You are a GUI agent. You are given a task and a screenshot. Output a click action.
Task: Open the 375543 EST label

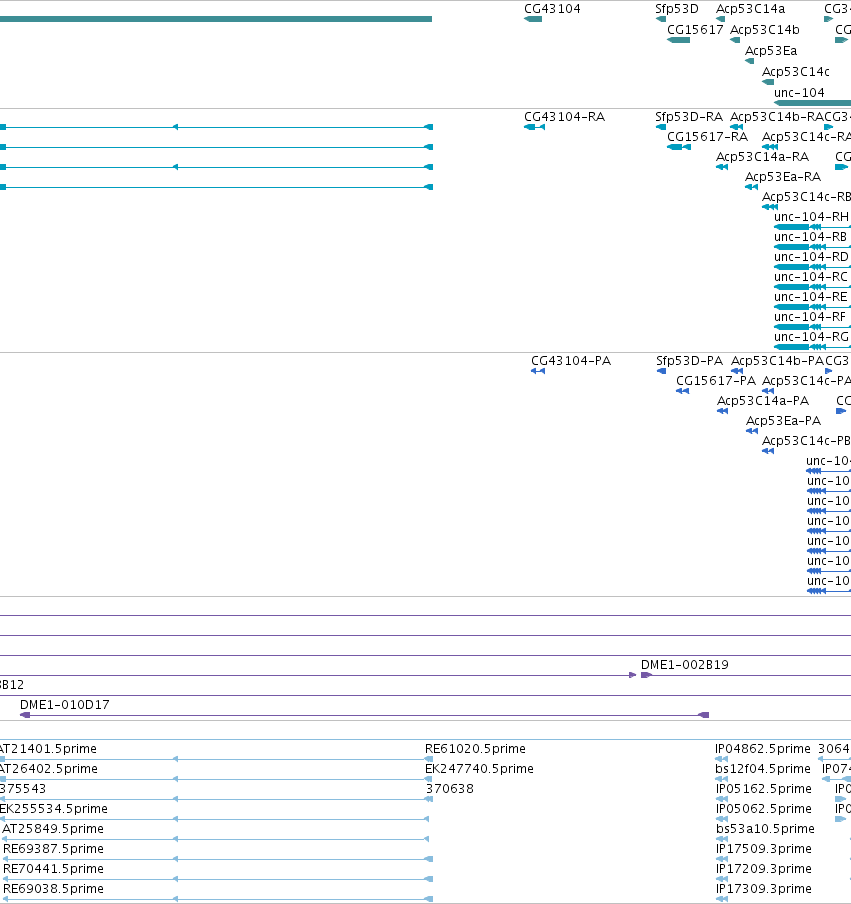point(23,788)
